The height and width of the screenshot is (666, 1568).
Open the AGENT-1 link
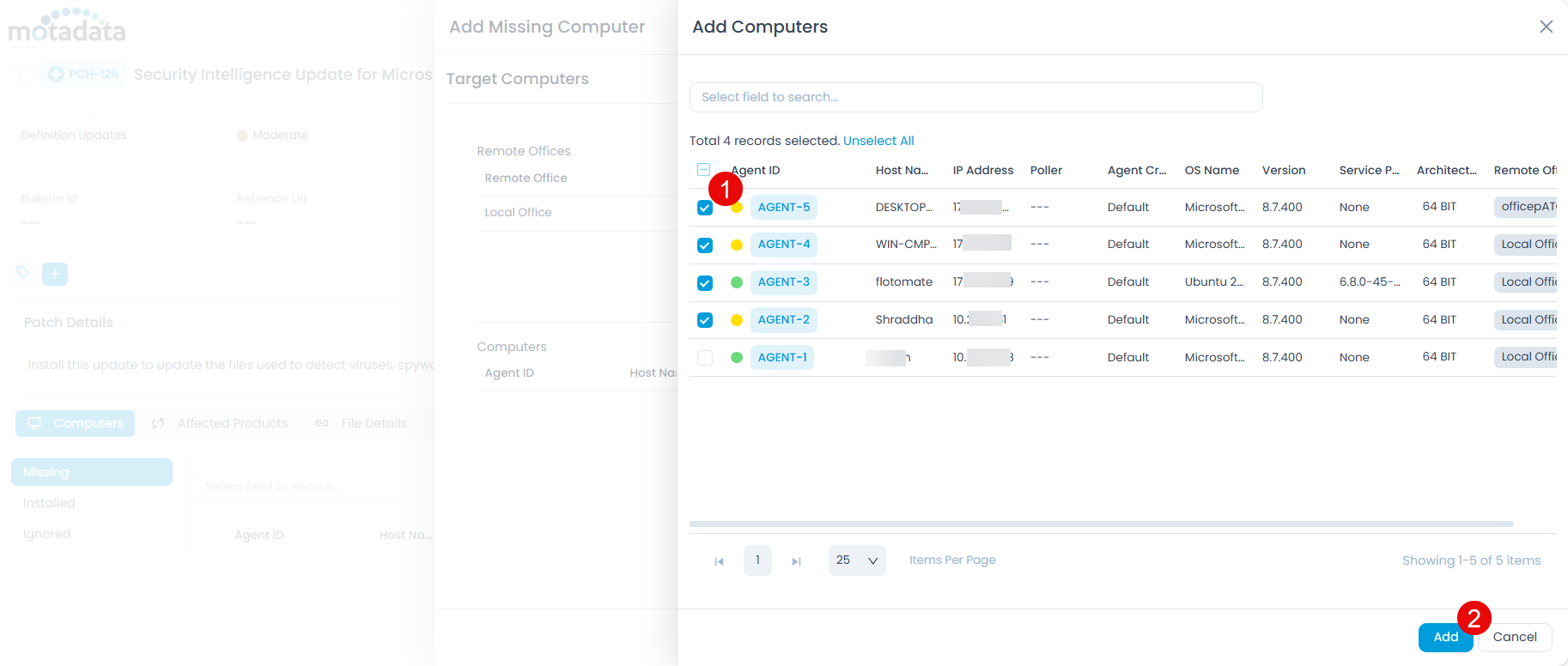(782, 358)
